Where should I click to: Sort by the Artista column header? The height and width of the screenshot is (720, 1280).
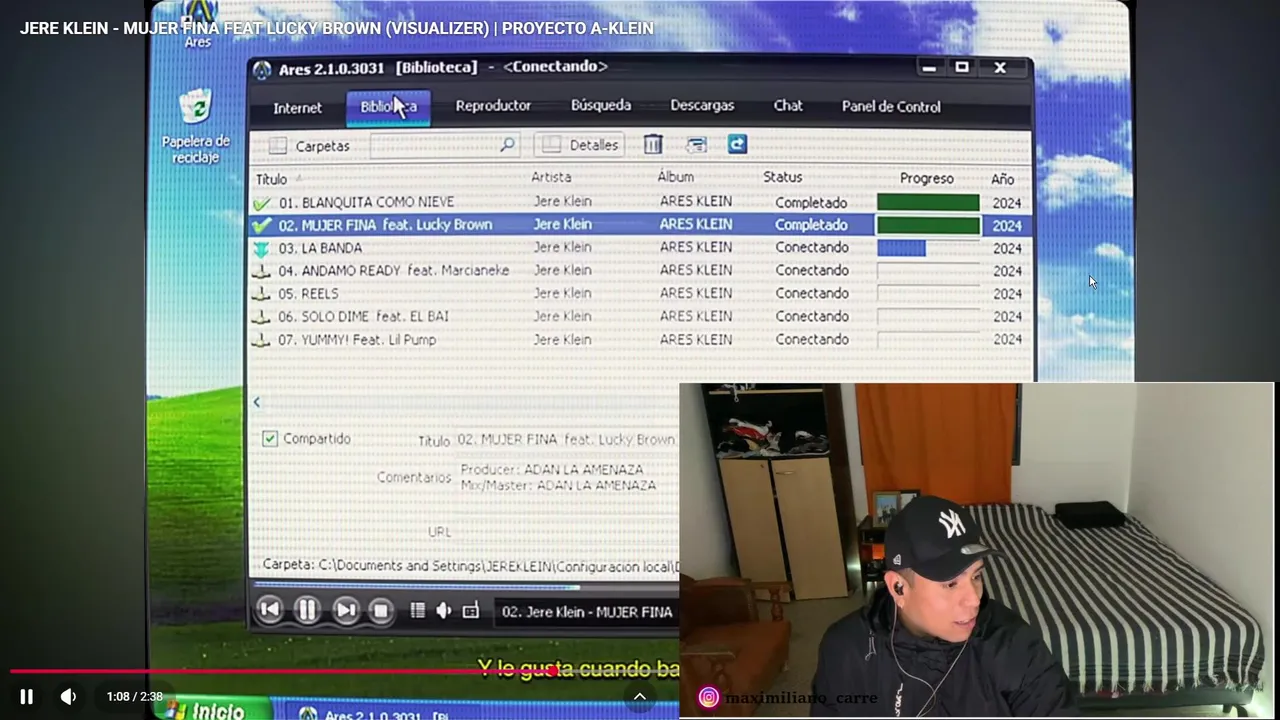click(x=551, y=177)
